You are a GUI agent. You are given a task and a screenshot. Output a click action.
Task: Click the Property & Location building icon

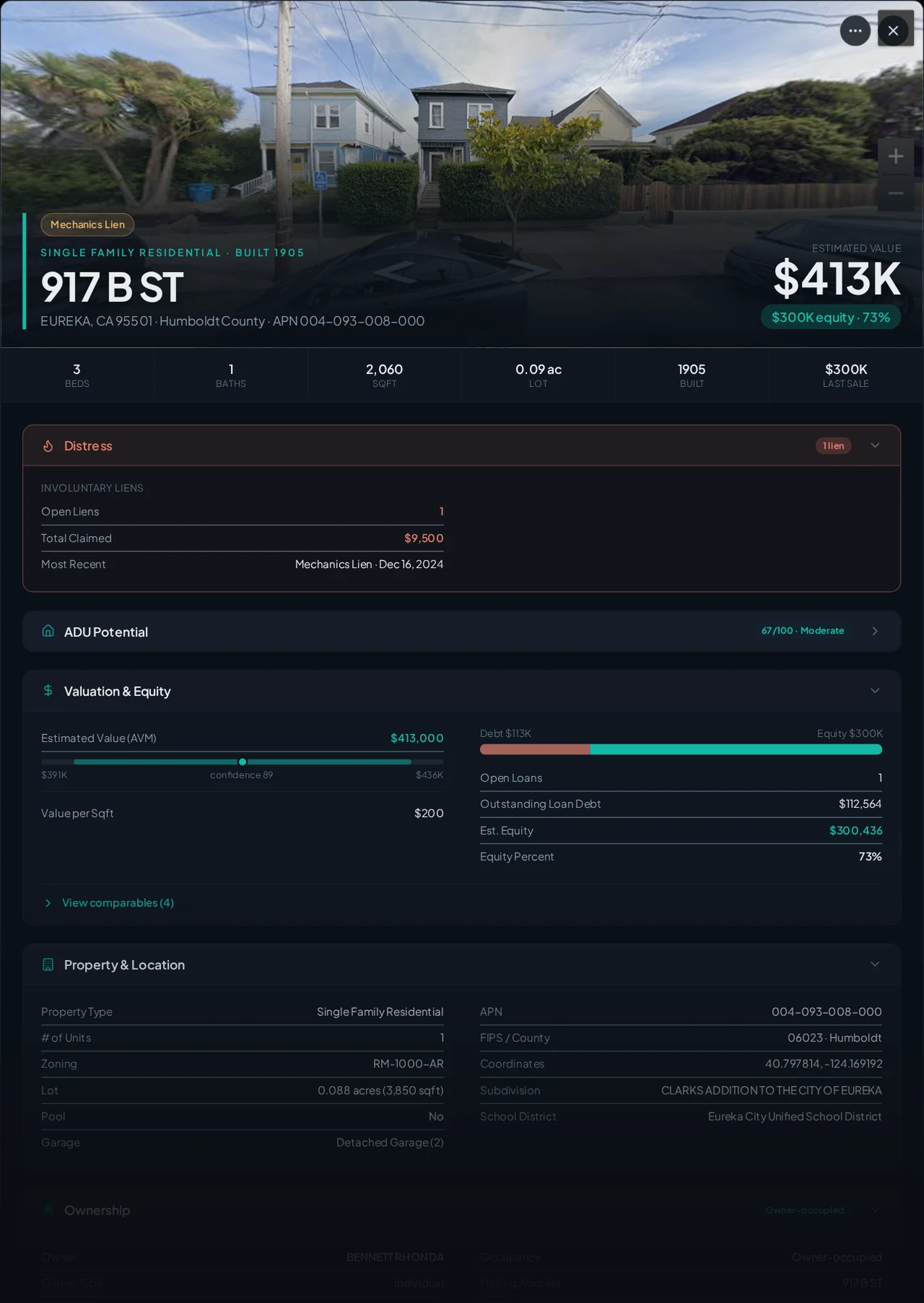pos(48,965)
